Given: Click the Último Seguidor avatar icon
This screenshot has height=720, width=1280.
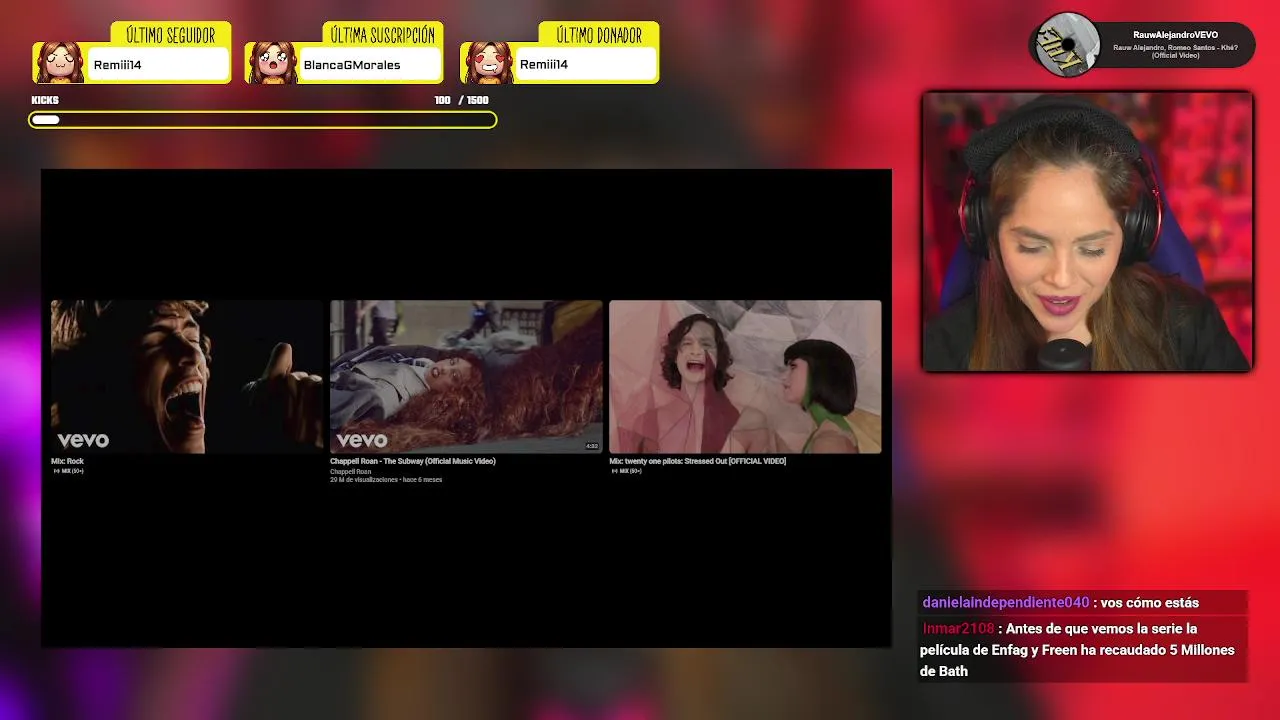Looking at the screenshot, I should (59, 62).
